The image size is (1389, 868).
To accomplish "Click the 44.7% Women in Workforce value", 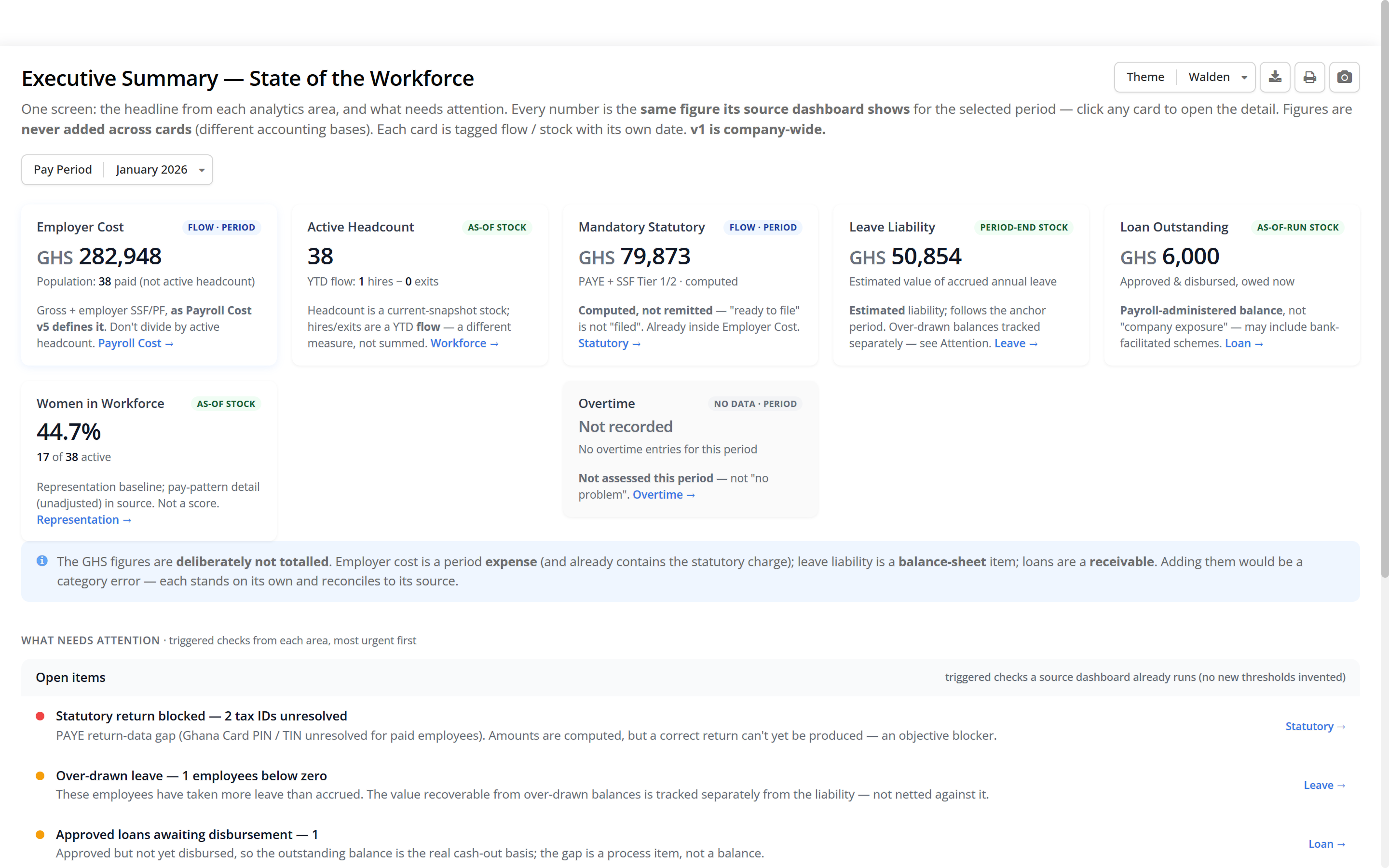I will [x=69, y=432].
